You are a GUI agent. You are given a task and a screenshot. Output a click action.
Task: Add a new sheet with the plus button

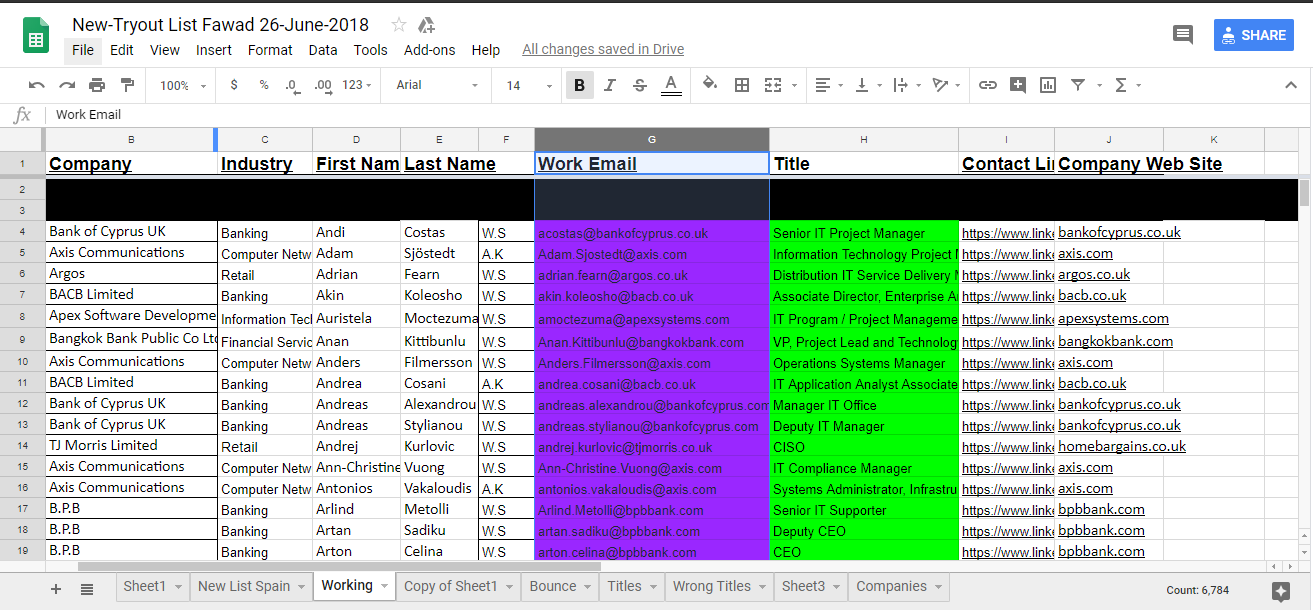(x=55, y=588)
